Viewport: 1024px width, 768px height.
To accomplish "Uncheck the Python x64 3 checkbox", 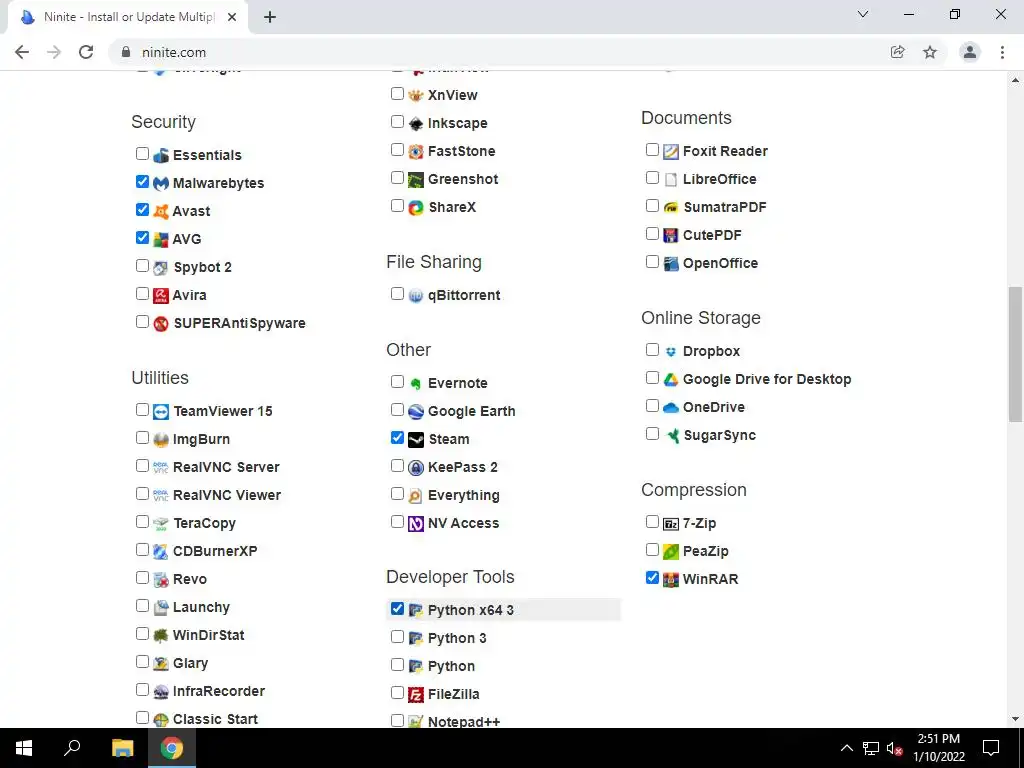I will 397,609.
